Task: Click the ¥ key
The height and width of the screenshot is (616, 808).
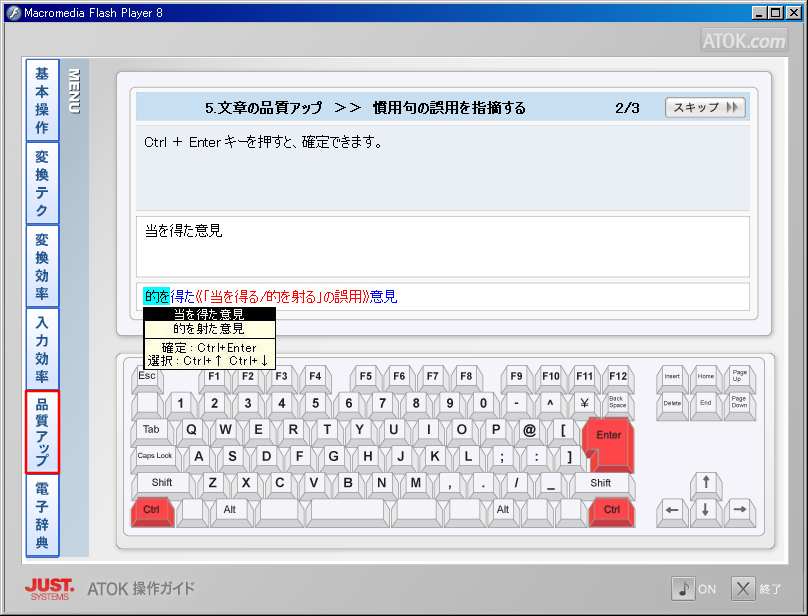Action: 584,405
